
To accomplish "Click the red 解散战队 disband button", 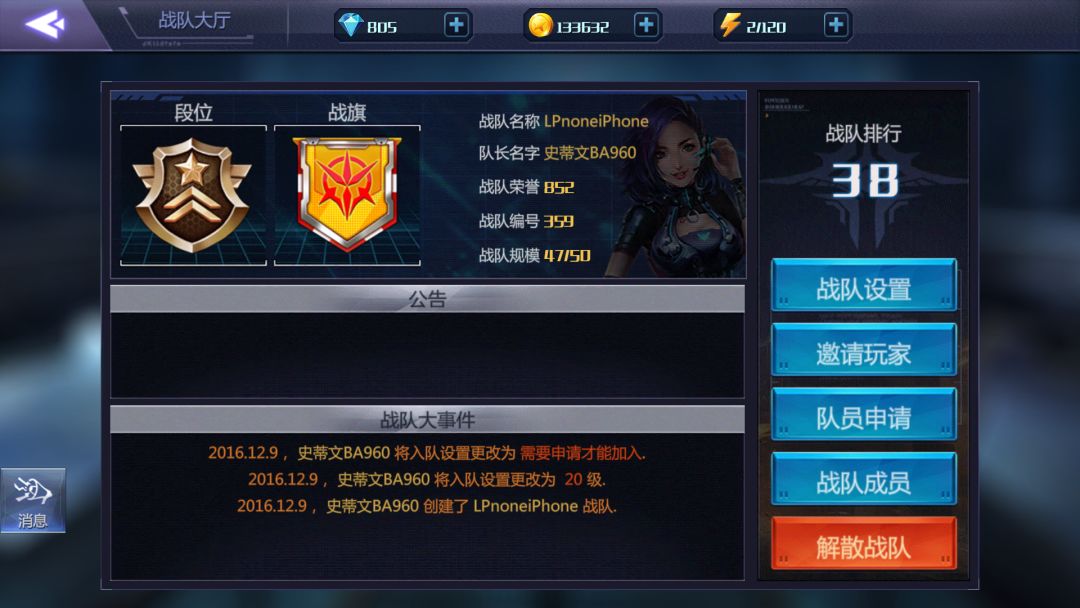I will pyautogui.click(x=864, y=545).
